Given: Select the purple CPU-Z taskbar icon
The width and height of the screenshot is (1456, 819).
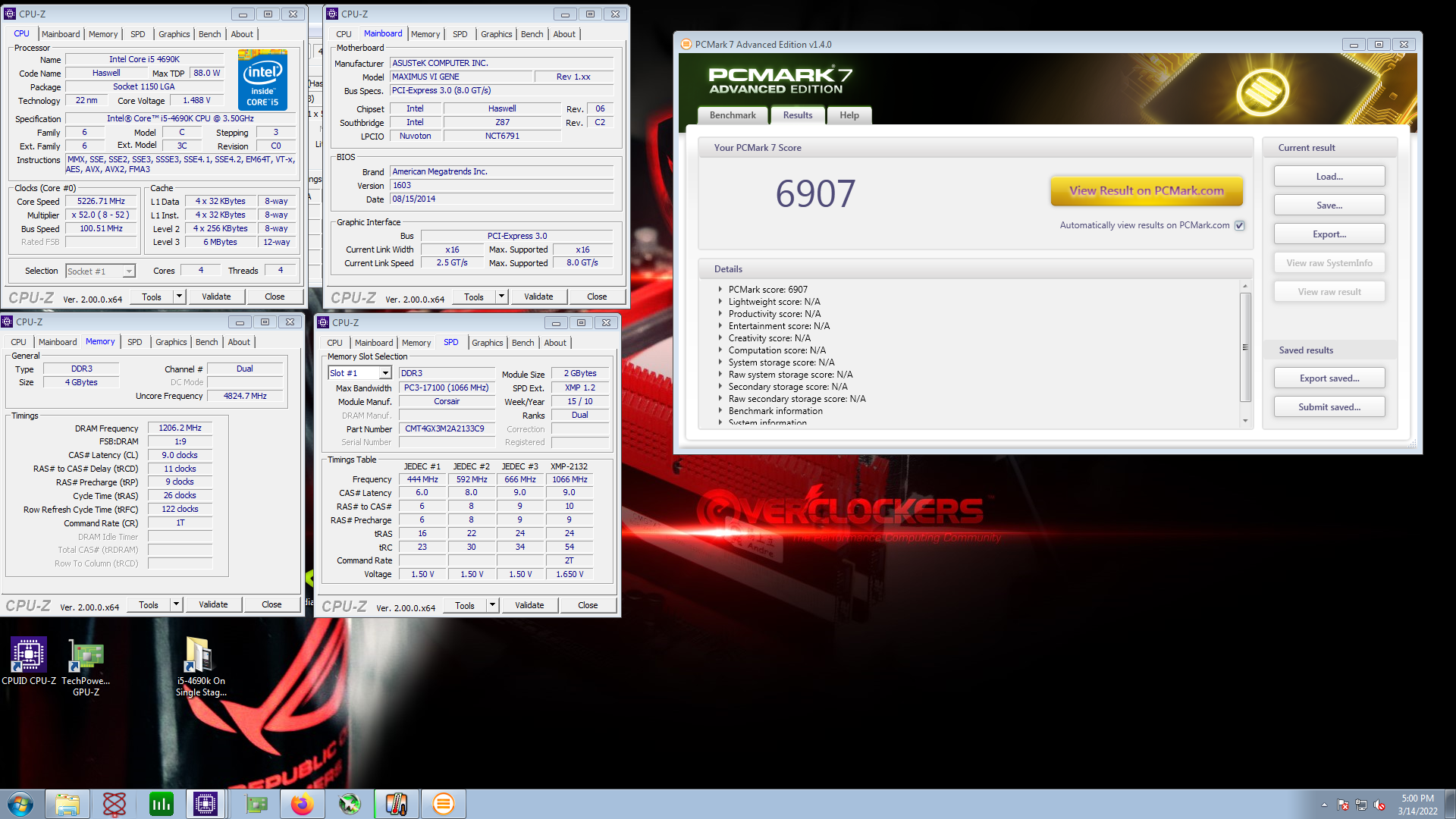Looking at the screenshot, I should pyautogui.click(x=206, y=804).
